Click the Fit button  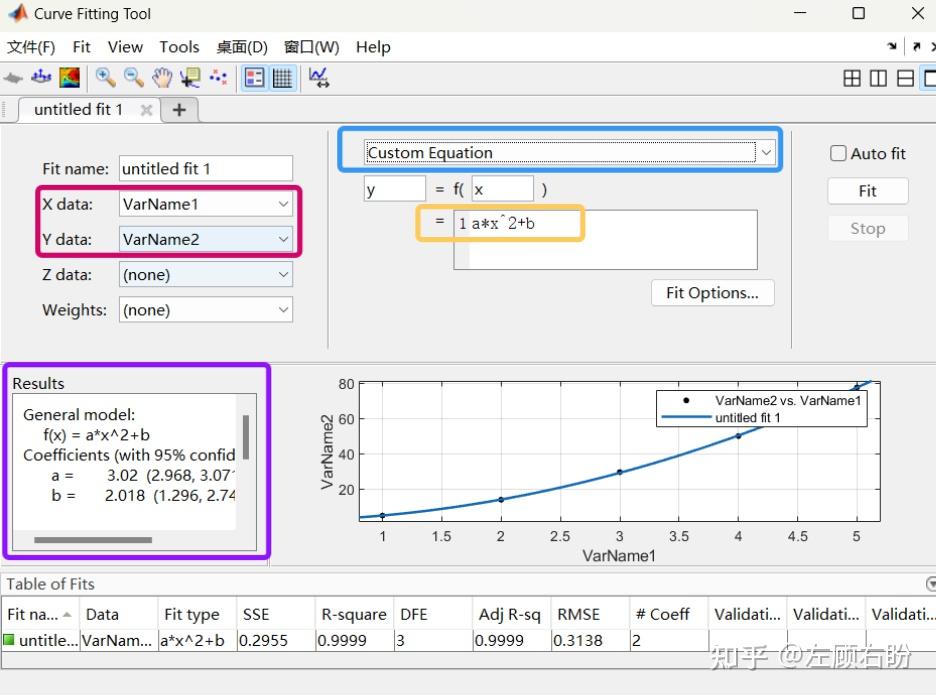point(867,191)
